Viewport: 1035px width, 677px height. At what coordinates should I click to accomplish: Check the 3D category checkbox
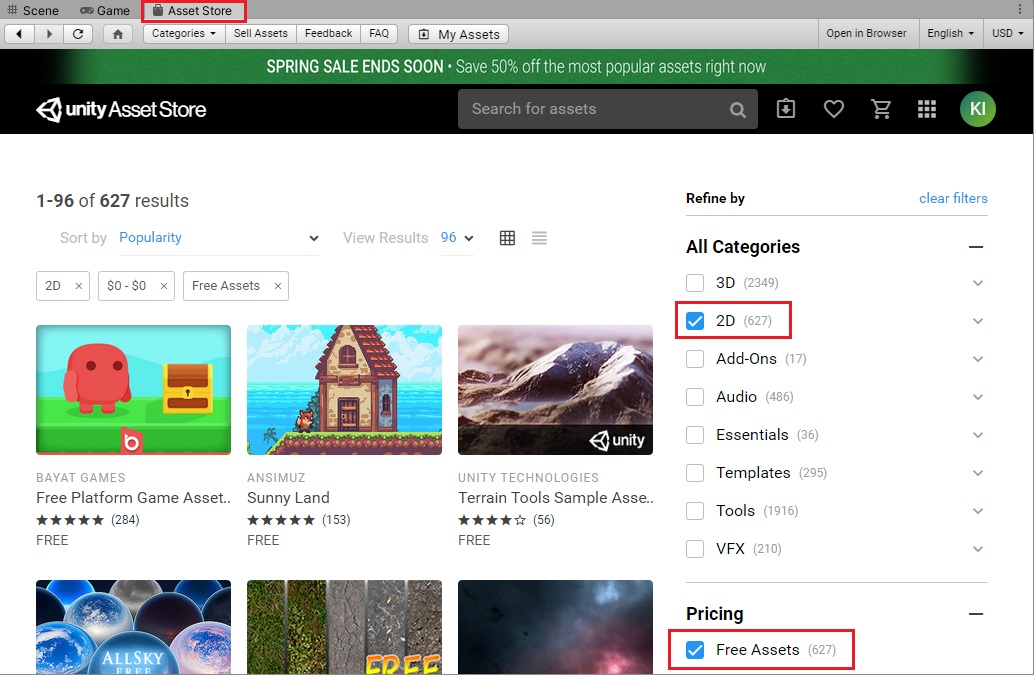(x=695, y=283)
